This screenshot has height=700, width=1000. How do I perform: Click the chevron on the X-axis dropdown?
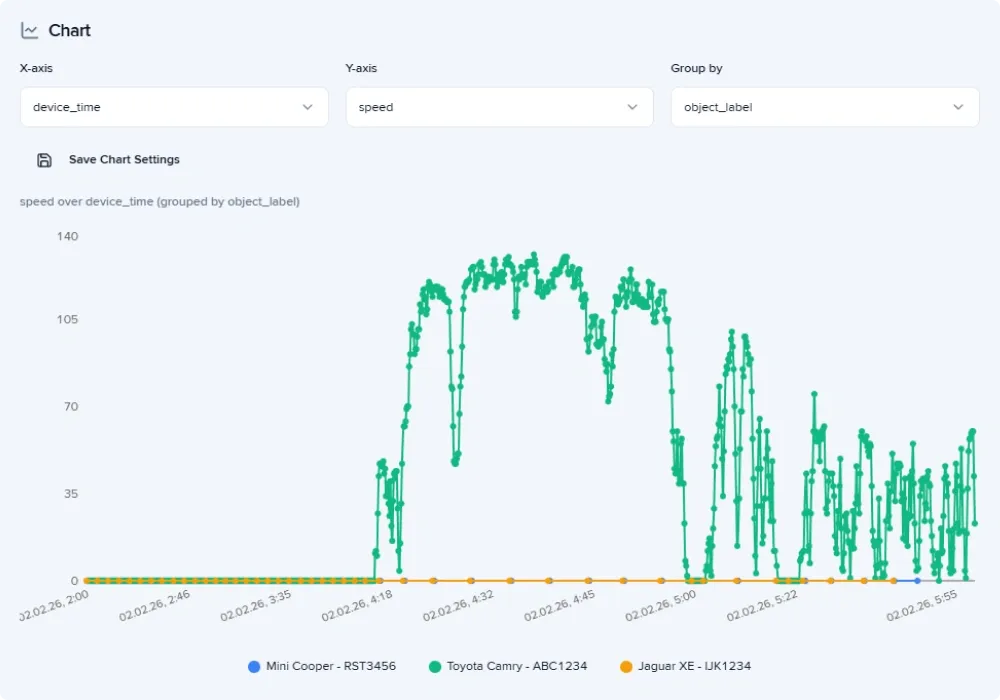pos(310,106)
